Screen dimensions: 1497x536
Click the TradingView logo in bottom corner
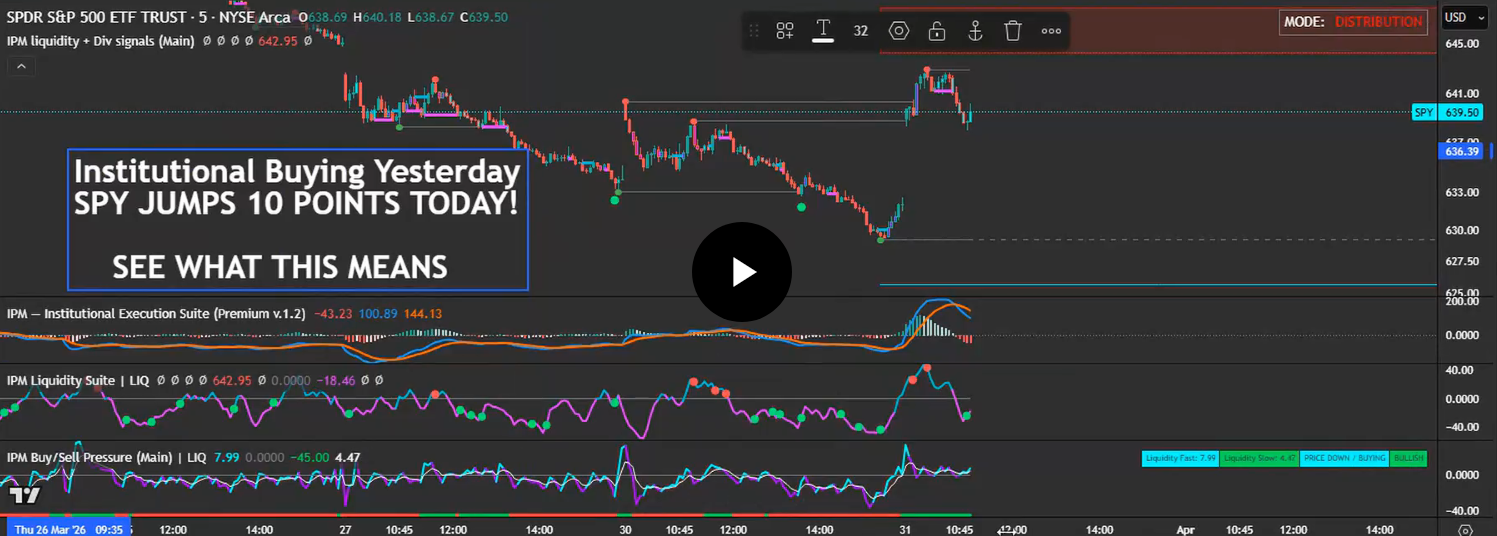(x=24, y=494)
